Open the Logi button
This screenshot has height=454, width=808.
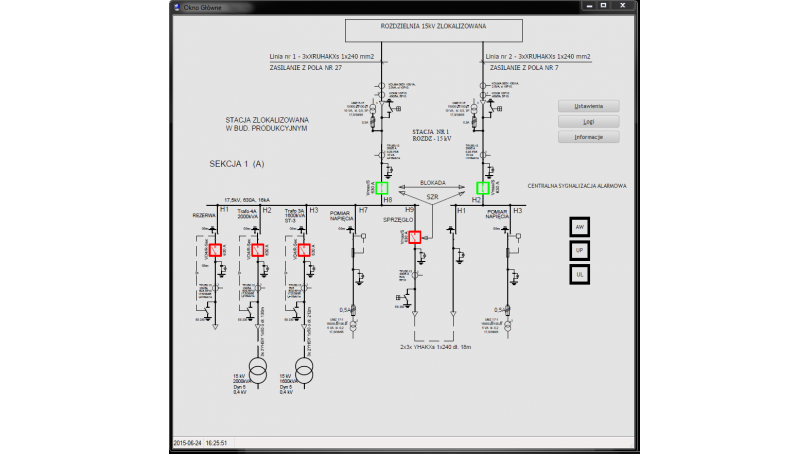coord(588,122)
